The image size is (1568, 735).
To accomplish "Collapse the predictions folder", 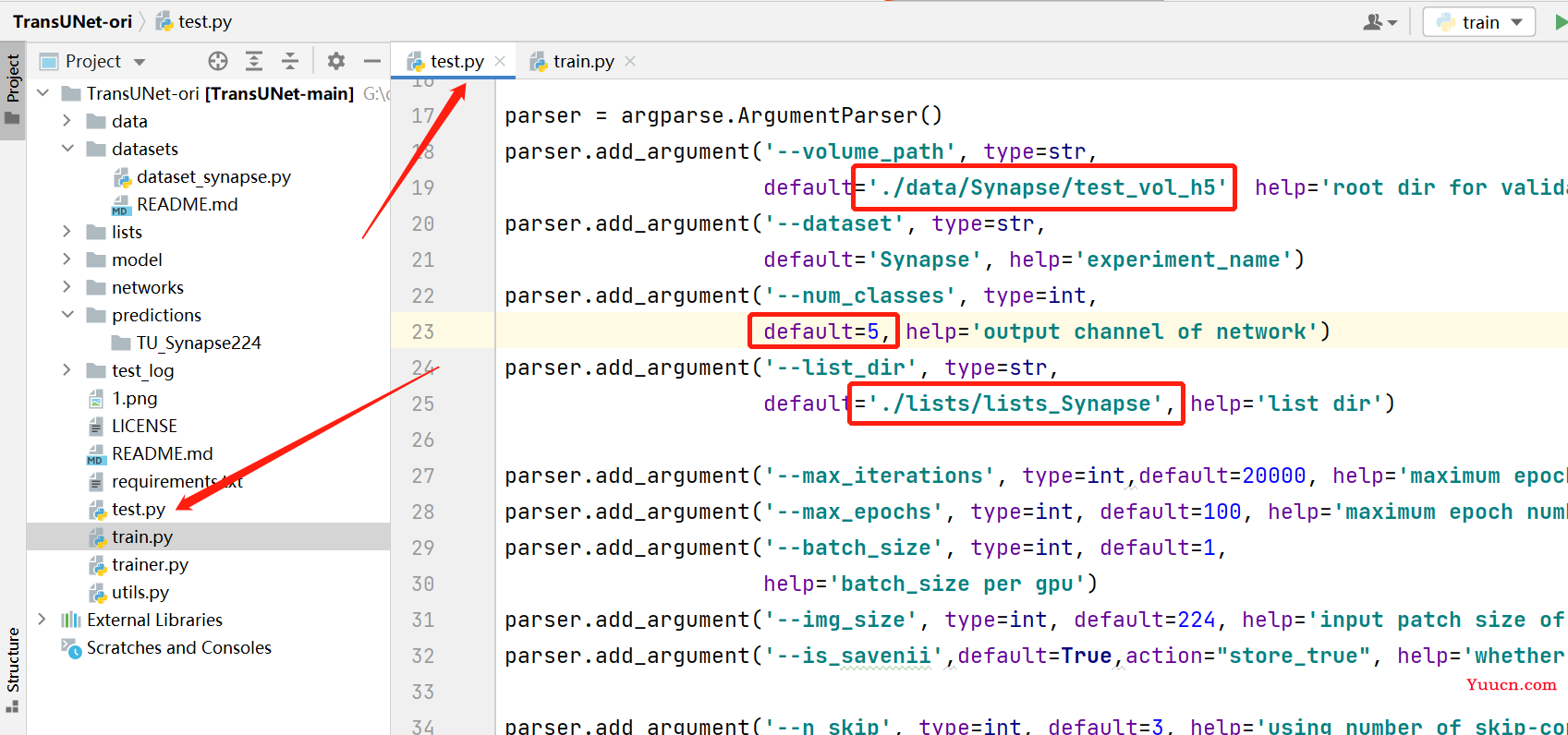I will pos(67,315).
